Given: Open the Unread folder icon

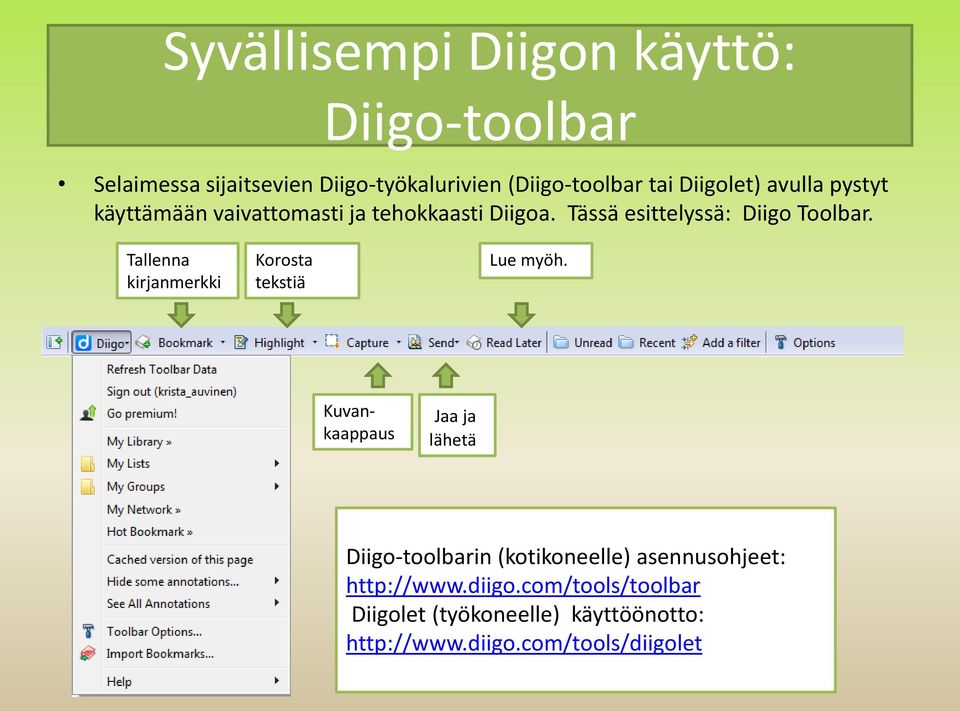Looking at the screenshot, I should coord(561,342).
